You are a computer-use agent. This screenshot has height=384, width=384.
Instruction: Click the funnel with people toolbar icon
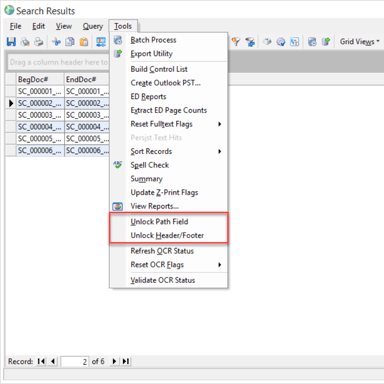pos(250,42)
